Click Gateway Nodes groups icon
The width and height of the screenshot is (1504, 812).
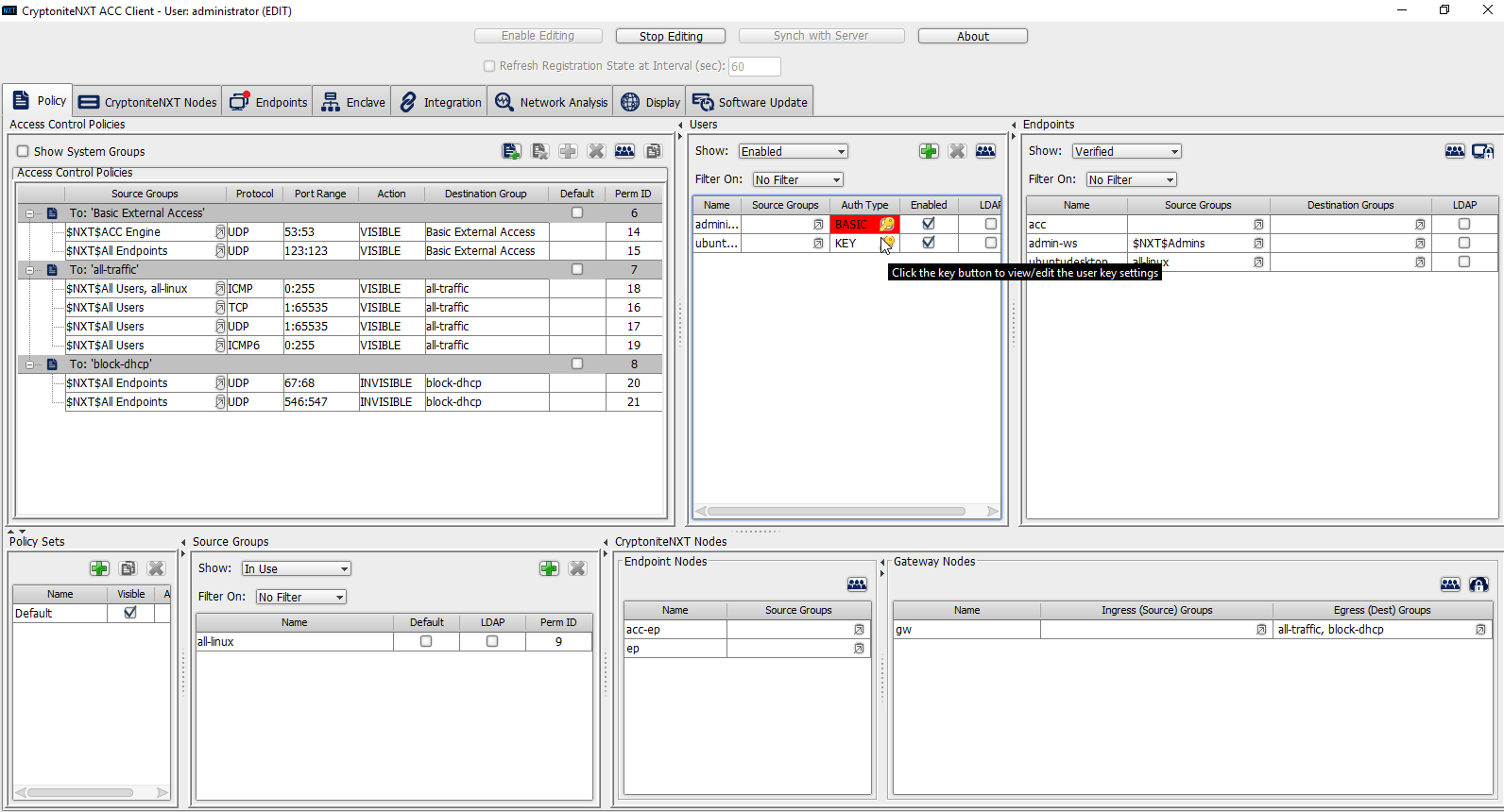coord(1450,584)
